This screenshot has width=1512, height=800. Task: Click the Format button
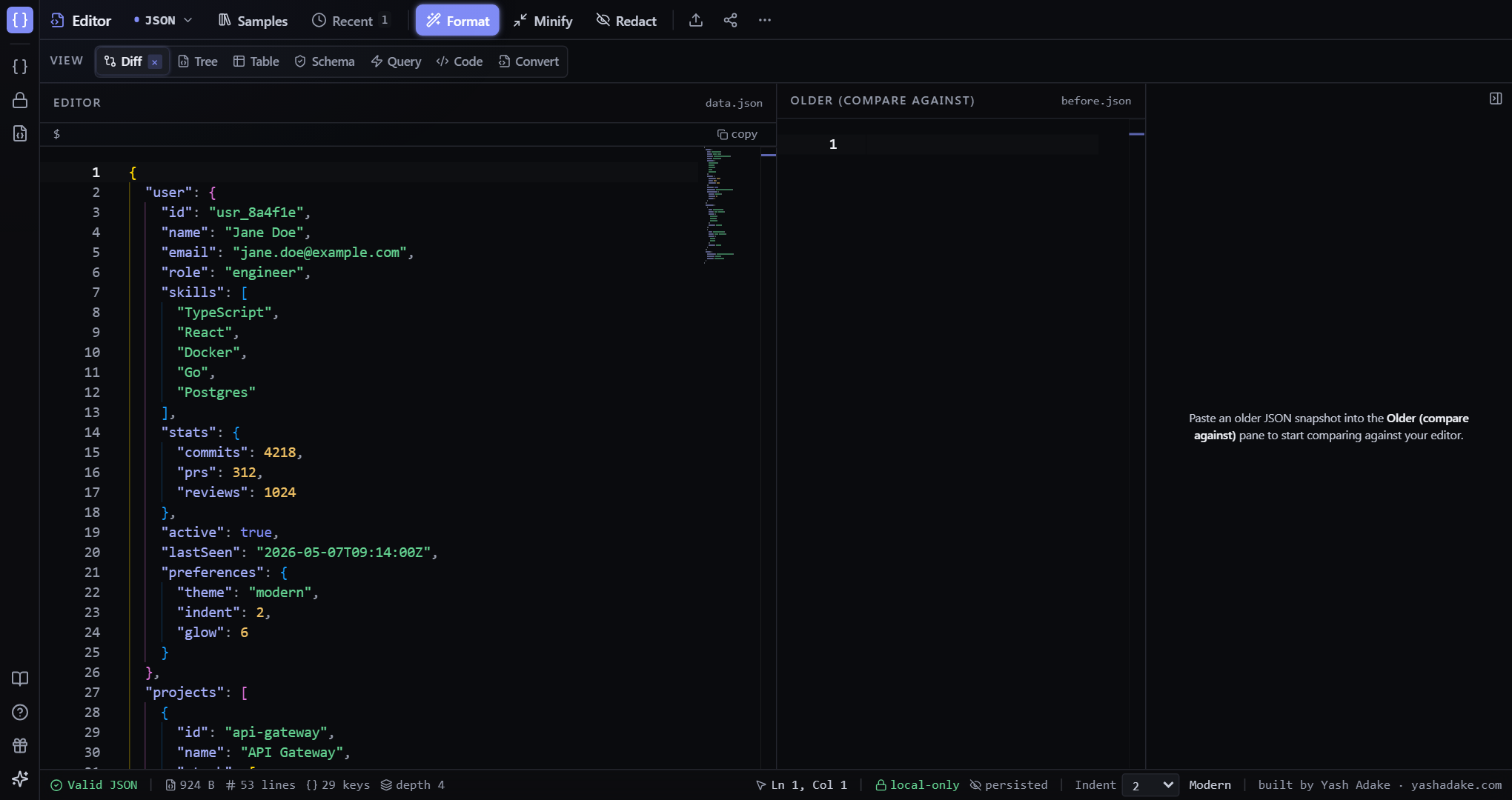[457, 21]
